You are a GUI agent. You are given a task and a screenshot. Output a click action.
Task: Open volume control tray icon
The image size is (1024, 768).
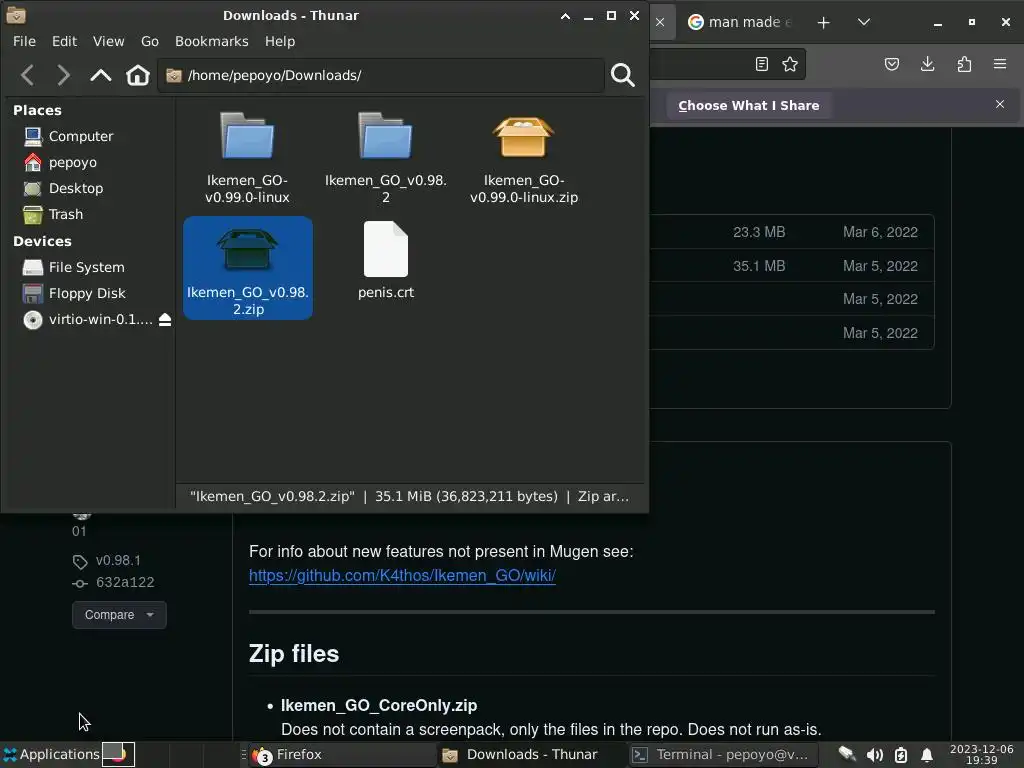click(x=874, y=755)
